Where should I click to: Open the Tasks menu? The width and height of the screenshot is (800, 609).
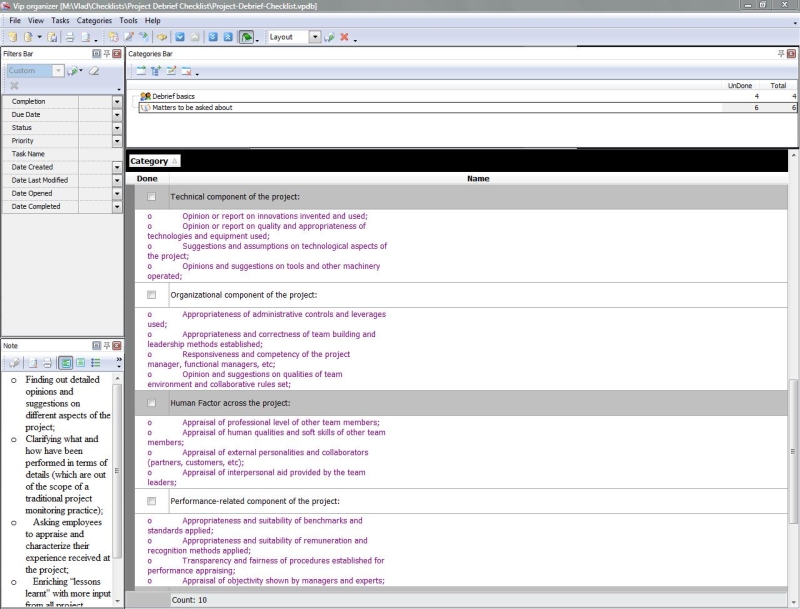(60, 20)
